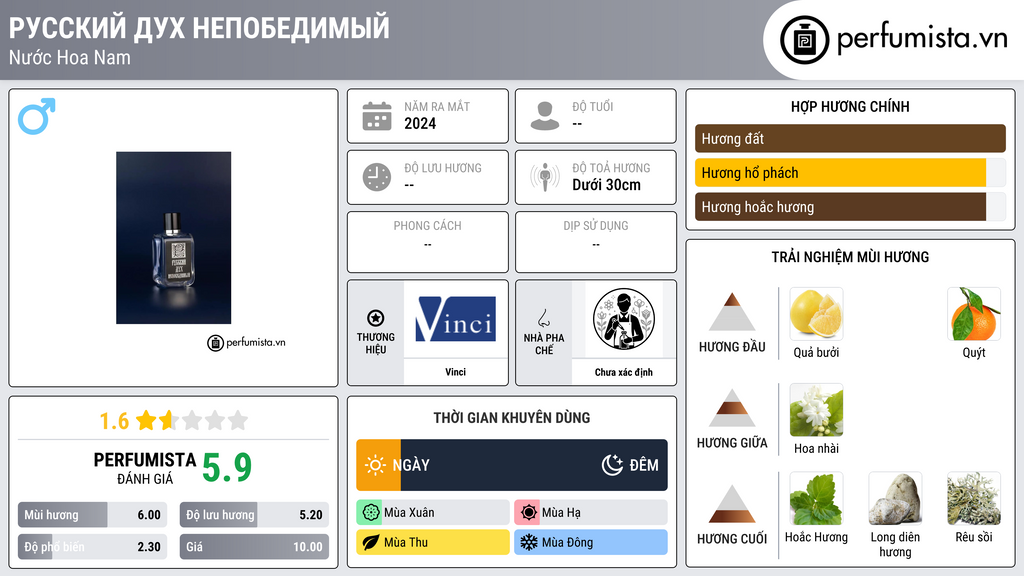Click the perfume bottle product photo
This screenshot has height=576, width=1024.
[174, 238]
